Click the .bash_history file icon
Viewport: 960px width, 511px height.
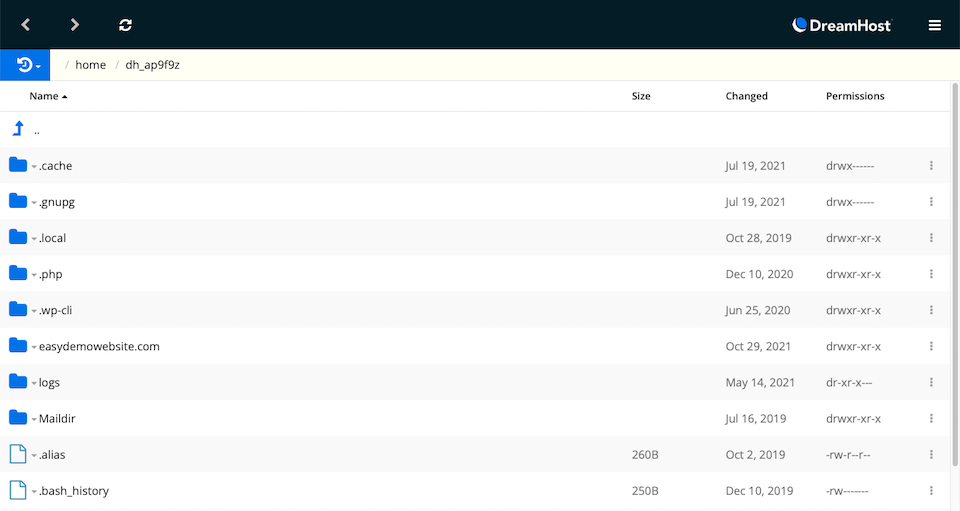coord(18,490)
